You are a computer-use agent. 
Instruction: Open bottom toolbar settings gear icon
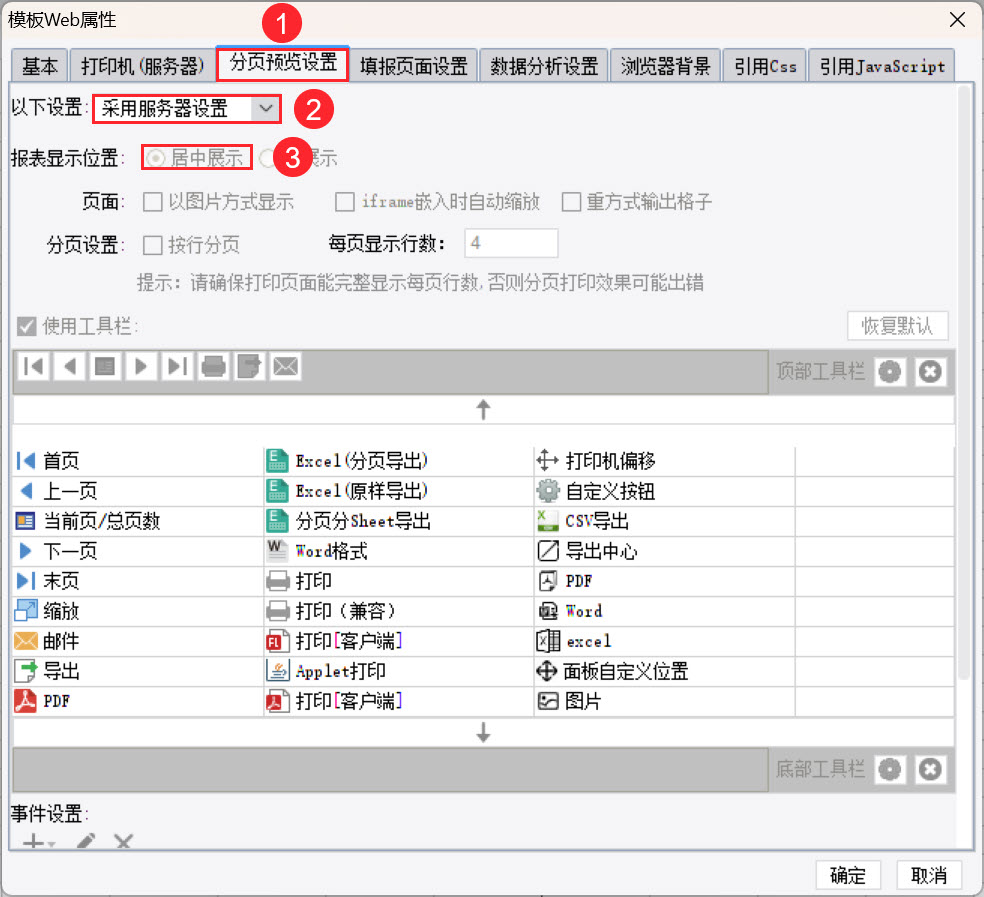(890, 769)
